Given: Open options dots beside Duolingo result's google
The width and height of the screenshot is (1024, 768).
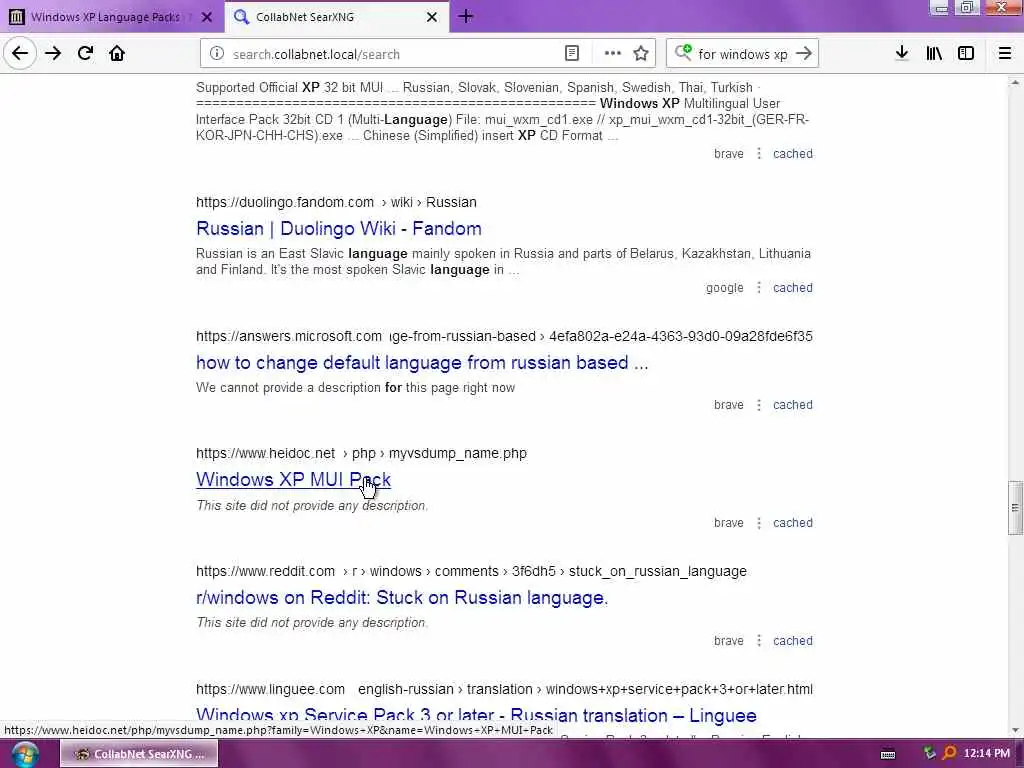Looking at the screenshot, I should 758,287.
